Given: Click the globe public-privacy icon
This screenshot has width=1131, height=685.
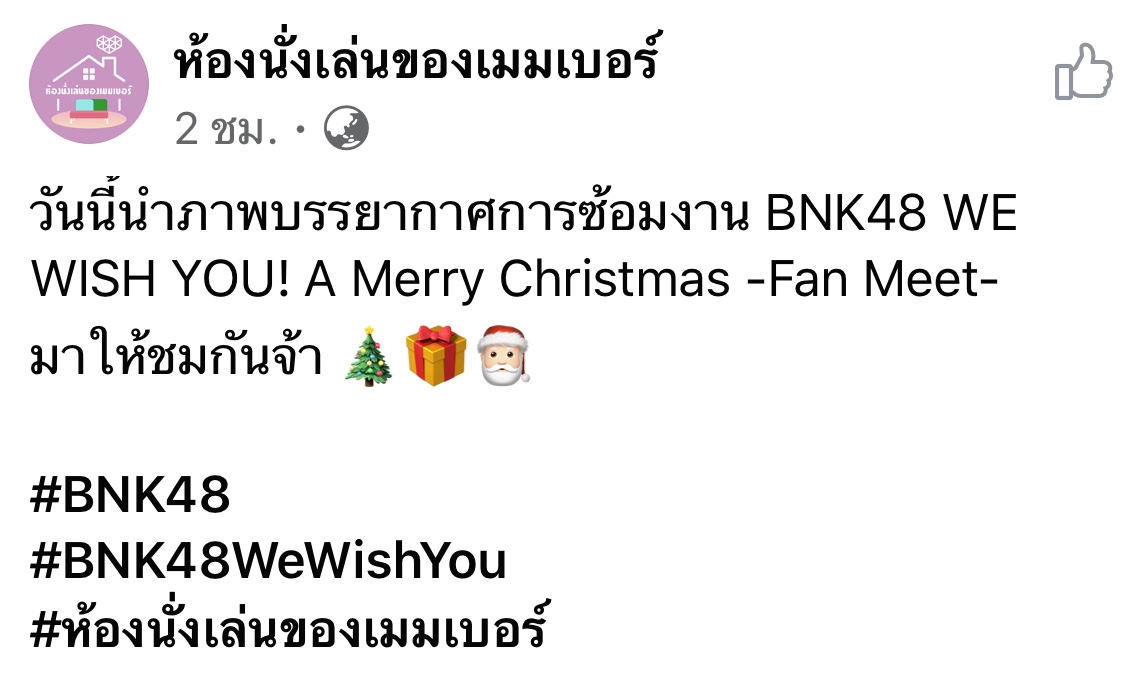Looking at the screenshot, I should (346, 128).
